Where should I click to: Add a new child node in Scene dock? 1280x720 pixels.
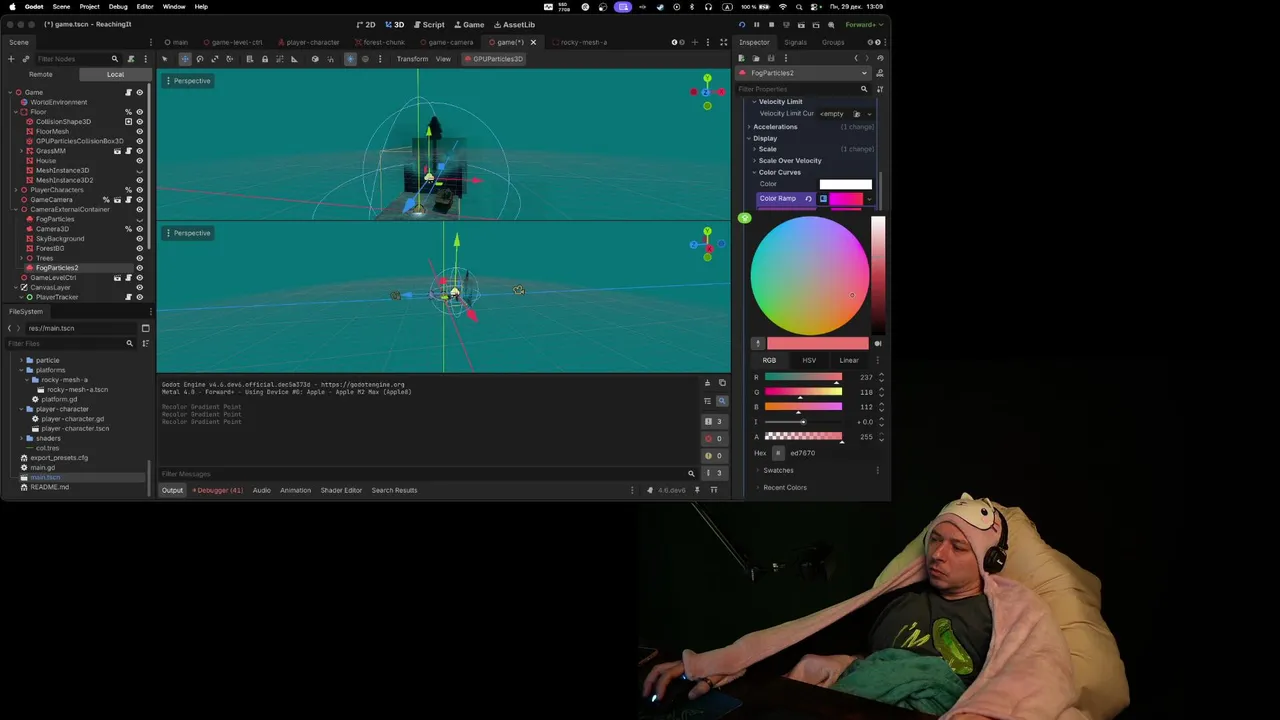(x=11, y=59)
